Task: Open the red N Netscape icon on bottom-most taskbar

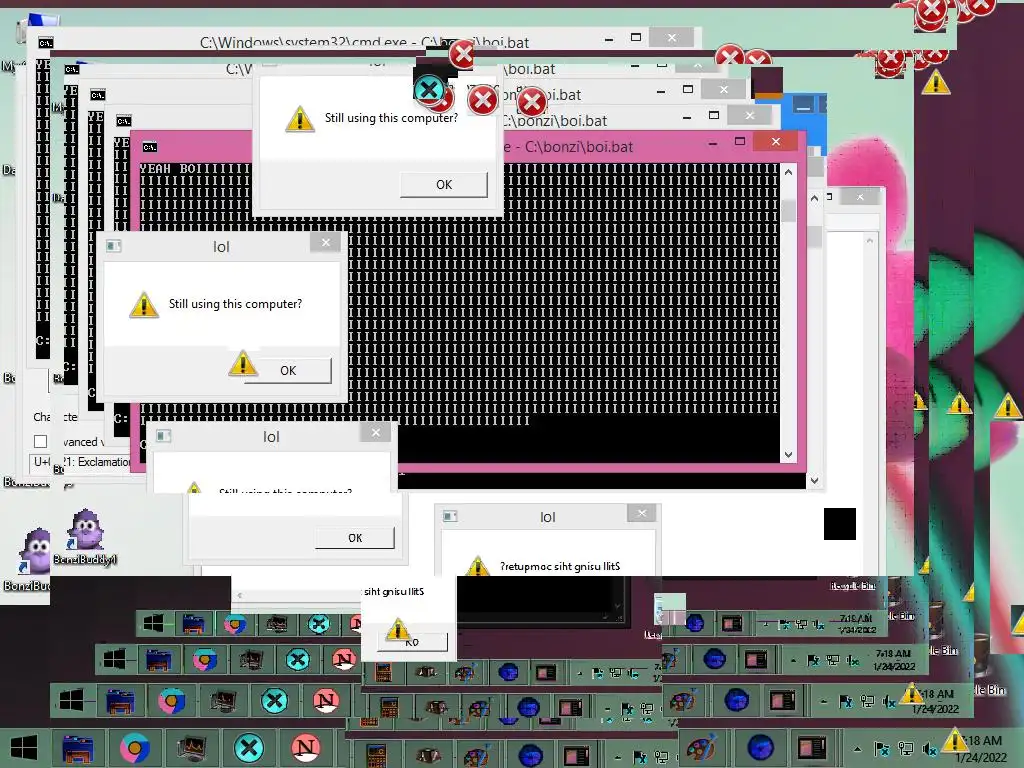Action: (x=305, y=748)
